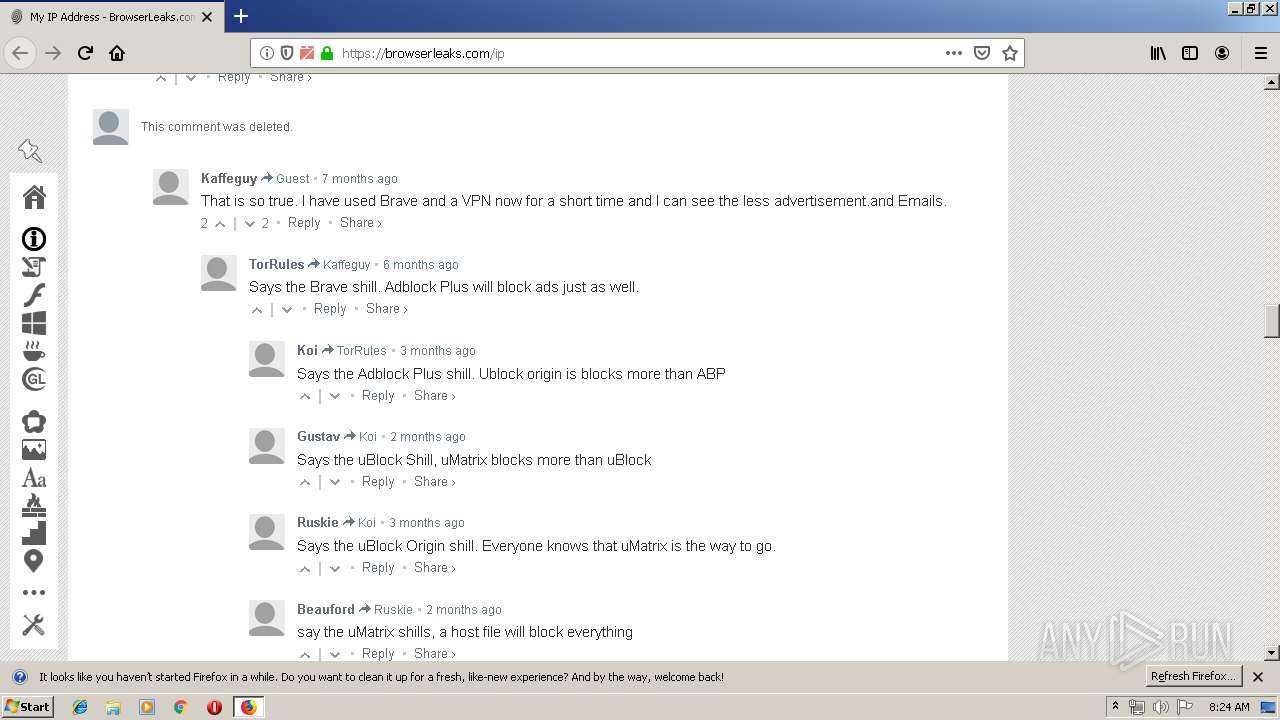Screen dimensions: 1280x720
Task: Reply to TorRules' comment
Action: (x=330, y=309)
